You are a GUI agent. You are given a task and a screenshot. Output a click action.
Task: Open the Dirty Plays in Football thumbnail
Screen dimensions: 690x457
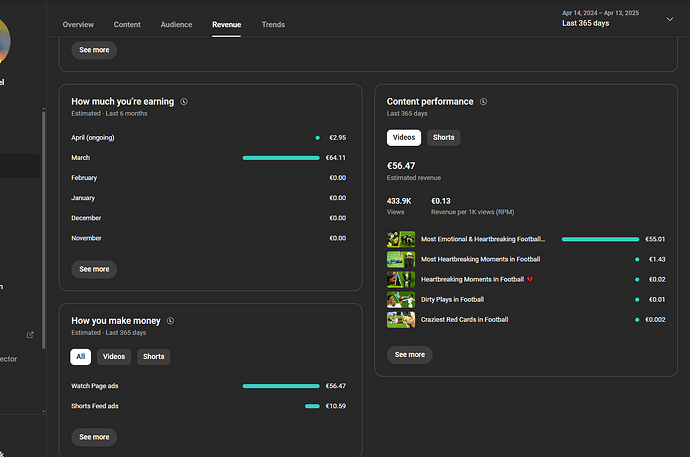[x=401, y=300]
